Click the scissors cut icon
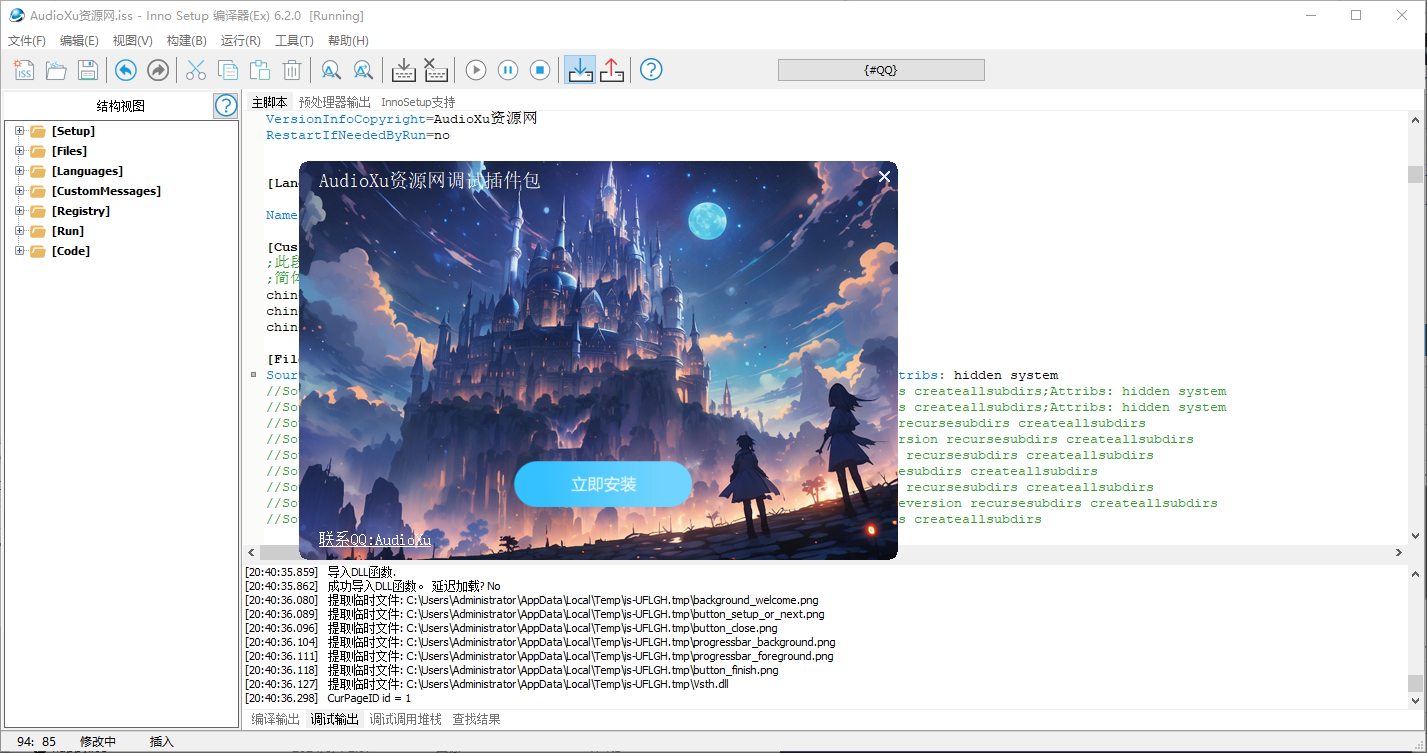 click(x=196, y=70)
